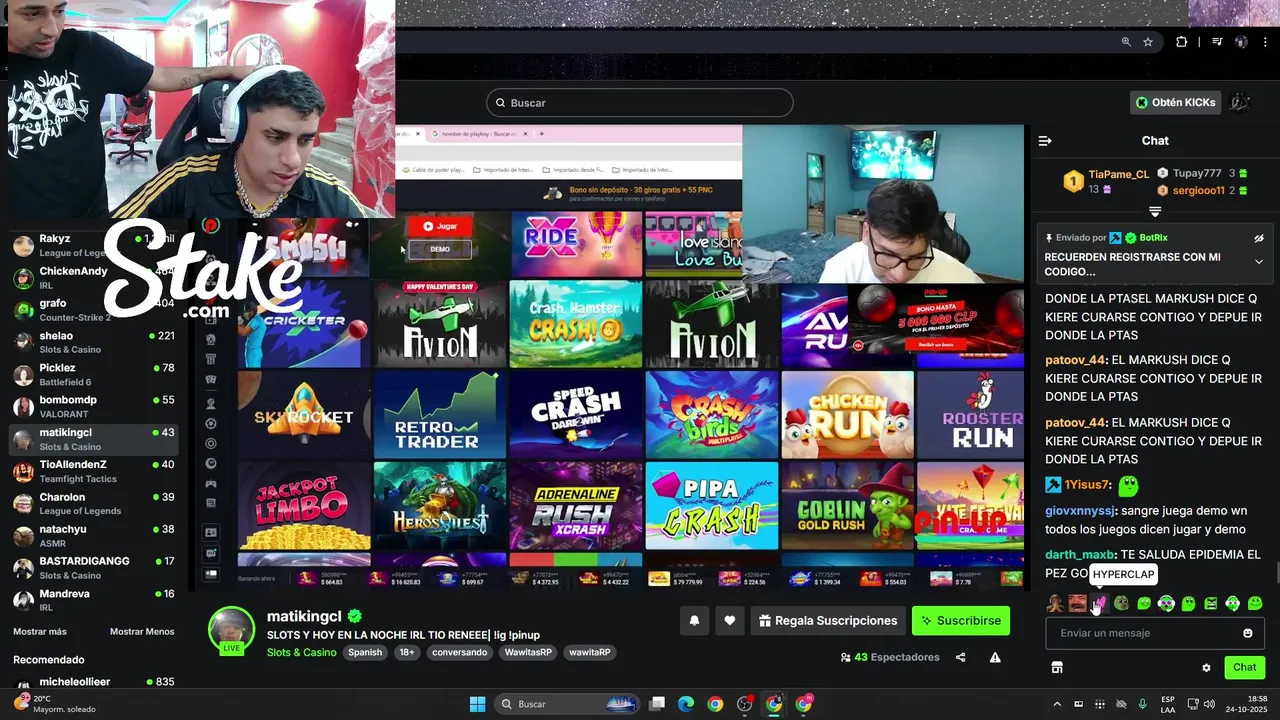Show hidden tray icons chevron
Viewport: 1280px width, 720px height.
tap(1057, 704)
